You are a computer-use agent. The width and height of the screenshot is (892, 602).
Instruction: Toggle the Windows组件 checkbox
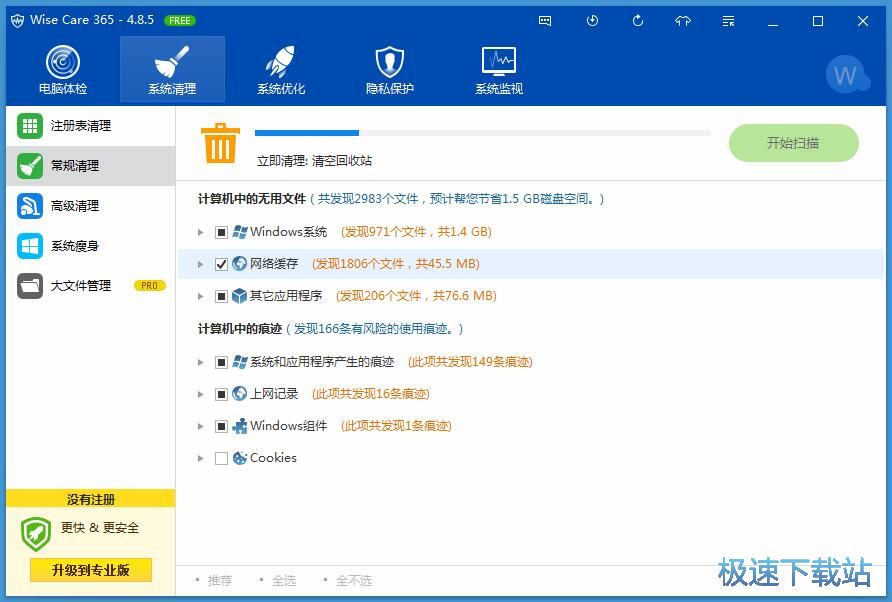221,426
